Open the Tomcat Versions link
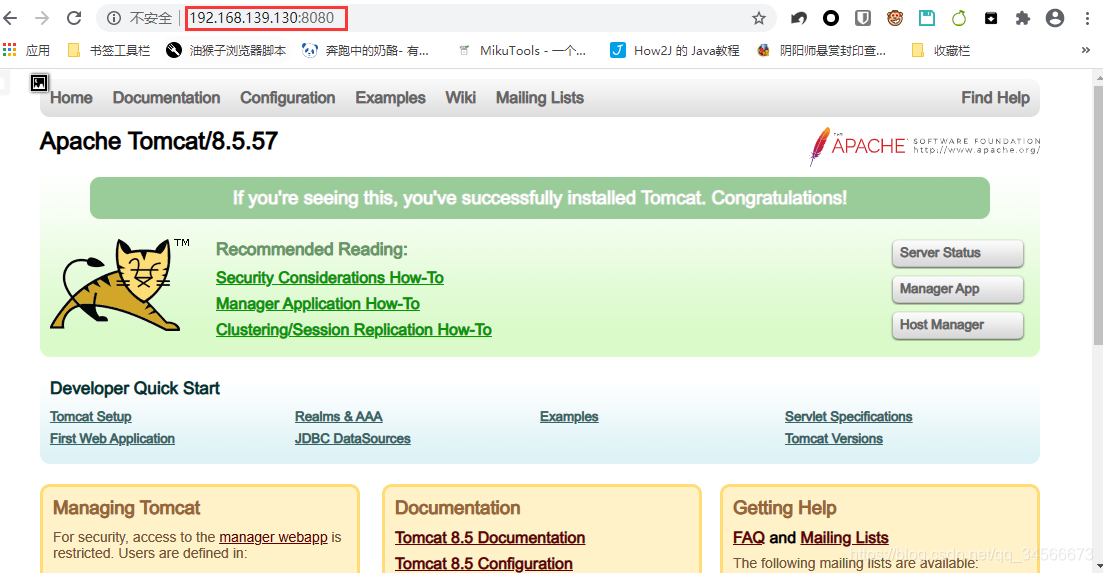This screenshot has height=573, width=1103. click(x=834, y=438)
